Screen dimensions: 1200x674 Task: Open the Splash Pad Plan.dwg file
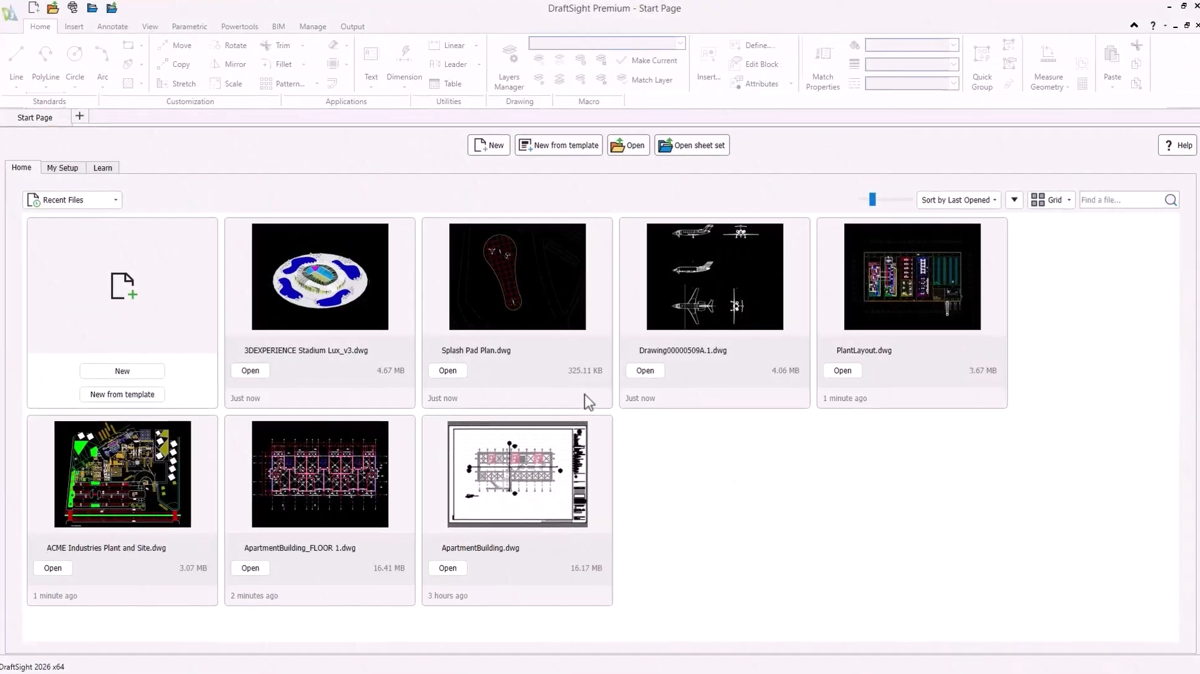pyautogui.click(x=447, y=371)
